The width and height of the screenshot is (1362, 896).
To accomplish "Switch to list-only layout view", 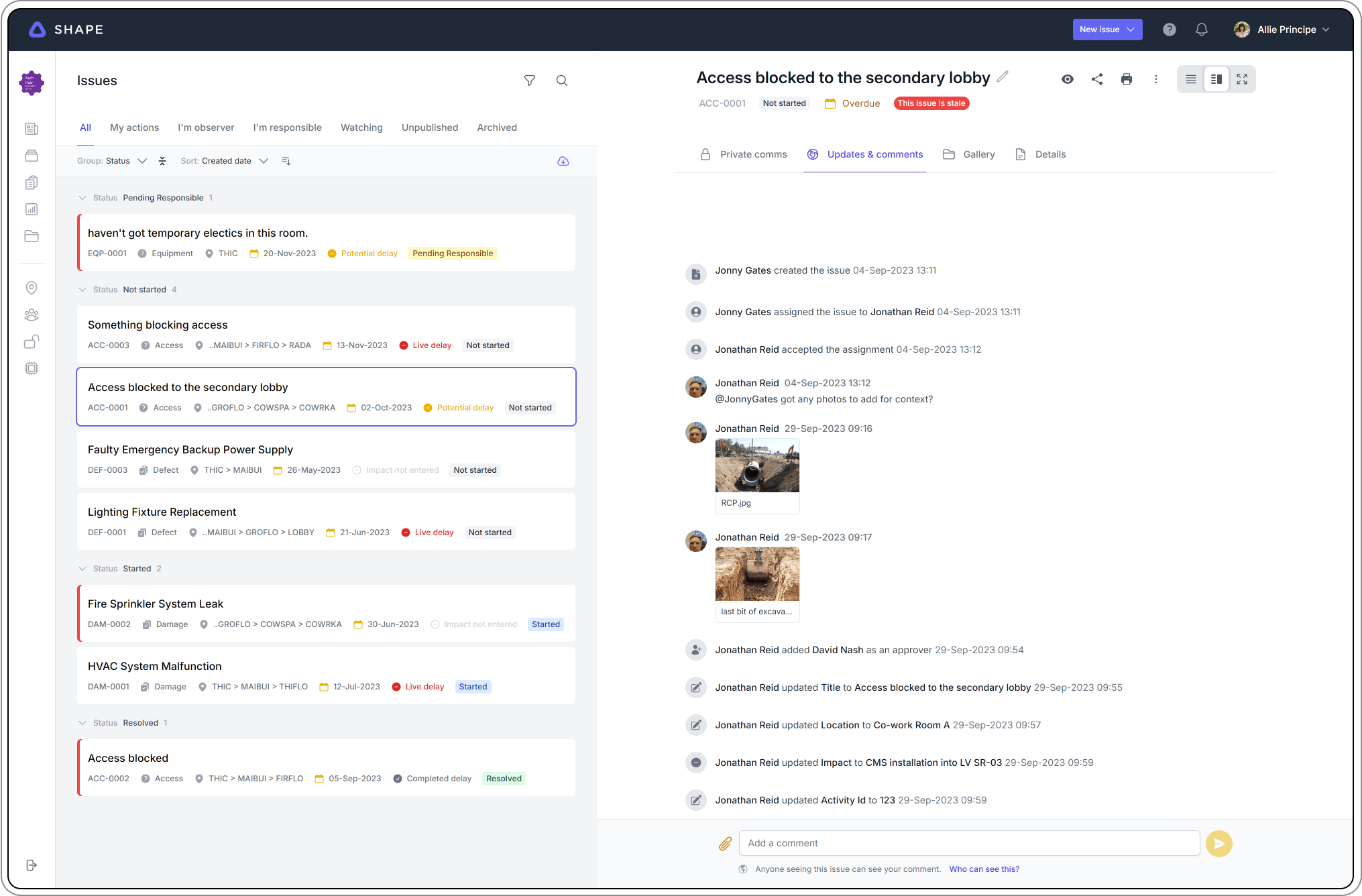I will 1190,79.
